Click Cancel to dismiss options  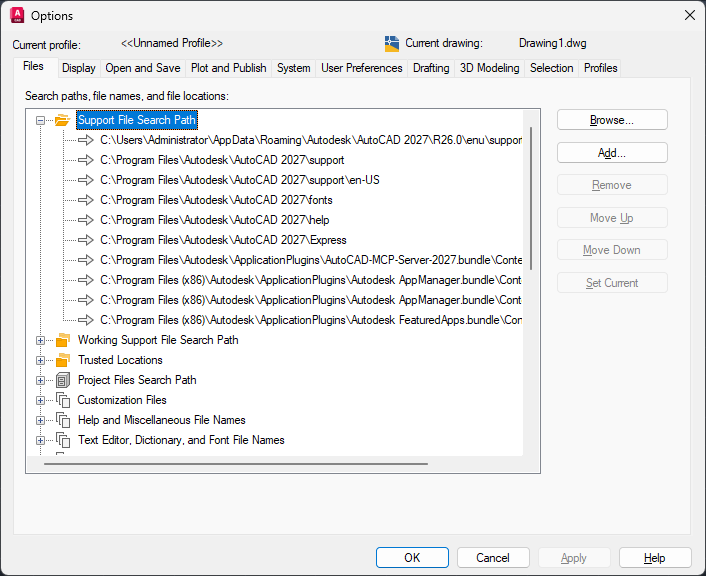coord(493,558)
